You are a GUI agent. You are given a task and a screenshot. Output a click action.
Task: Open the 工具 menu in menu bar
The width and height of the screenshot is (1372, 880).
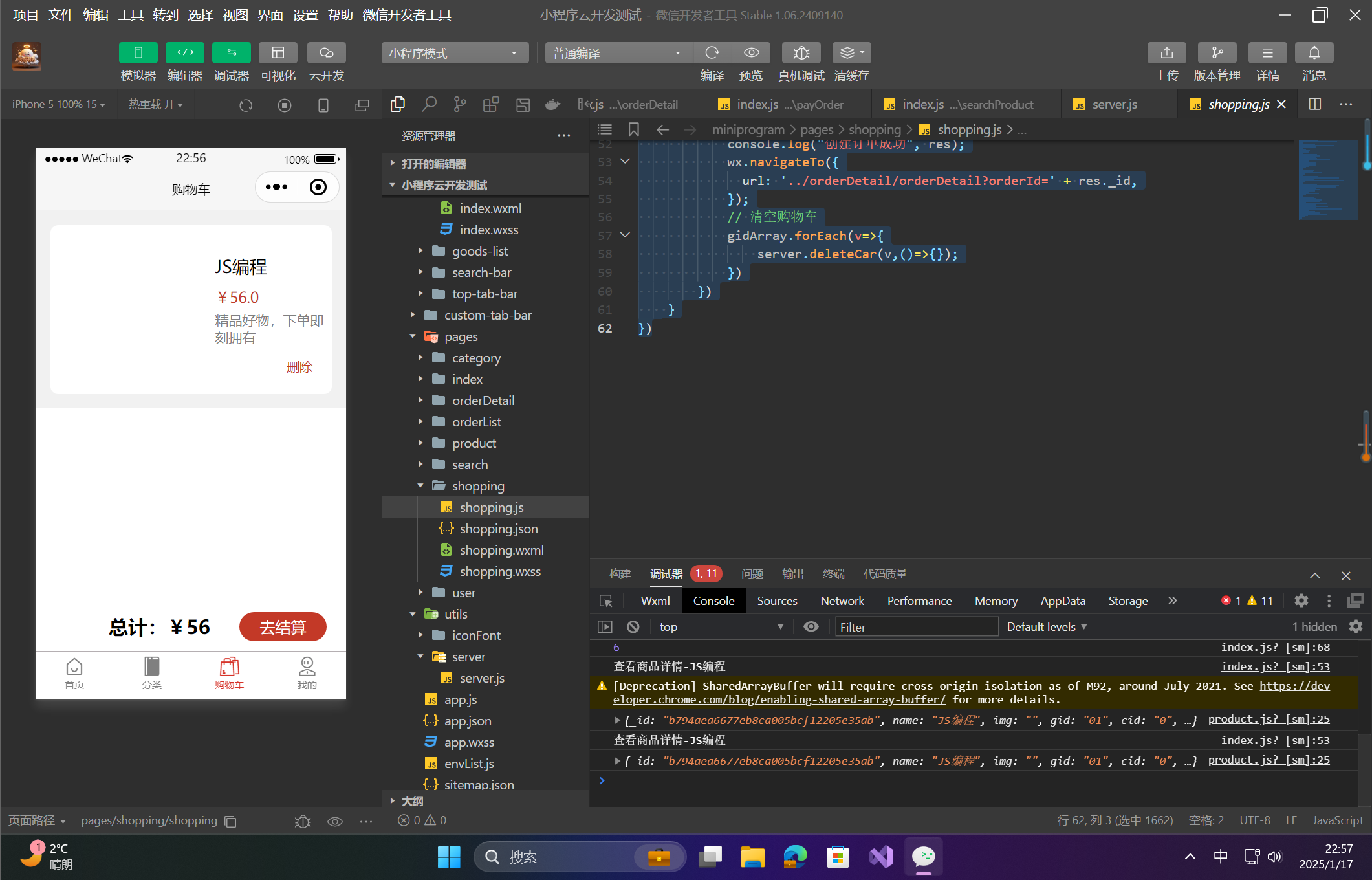(x=130, y=15)
